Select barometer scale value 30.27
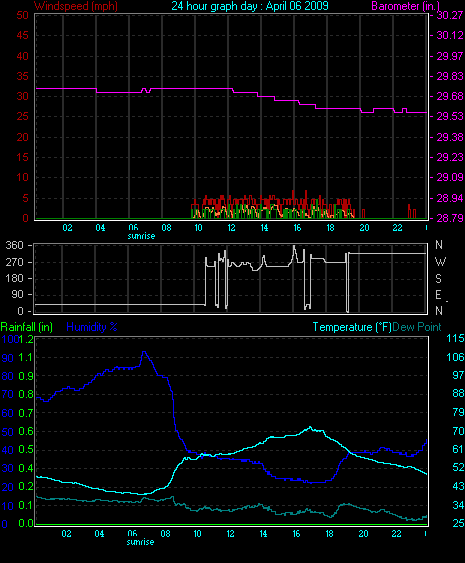This screenshot has height=563, width=465. (x=450, y=15)
